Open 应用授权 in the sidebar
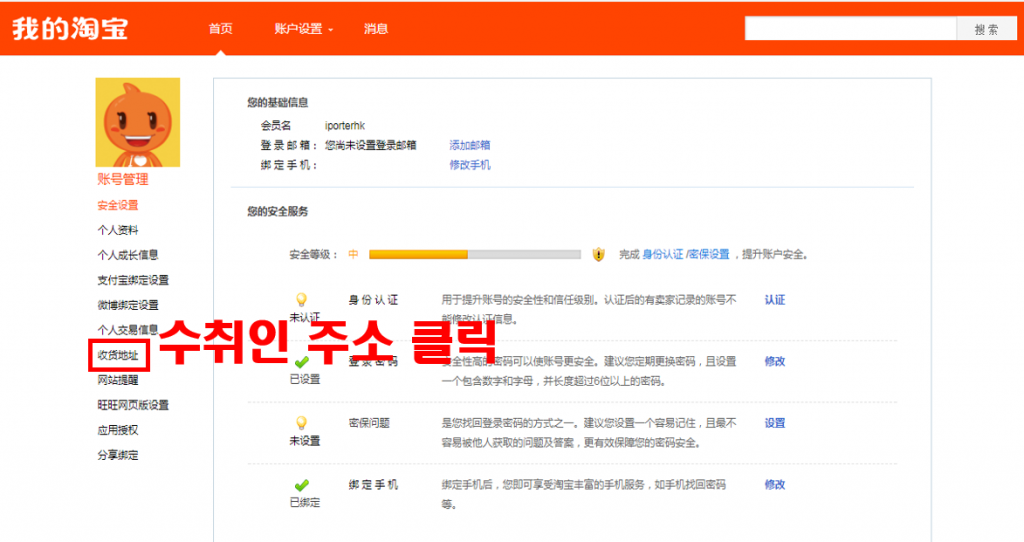This screenshot has height=542, width=1024. pos(118,430)
